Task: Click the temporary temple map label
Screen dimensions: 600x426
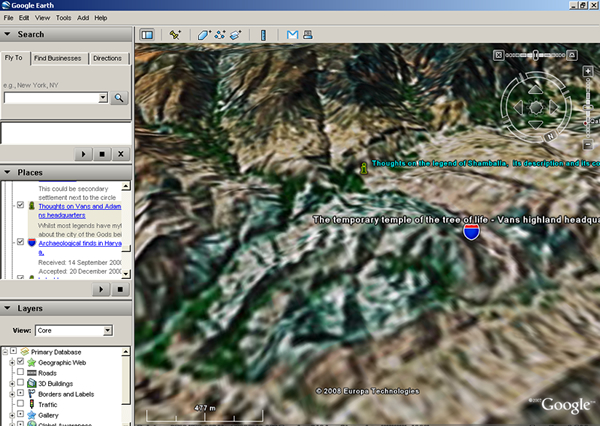Action: [x=456, y=220]
